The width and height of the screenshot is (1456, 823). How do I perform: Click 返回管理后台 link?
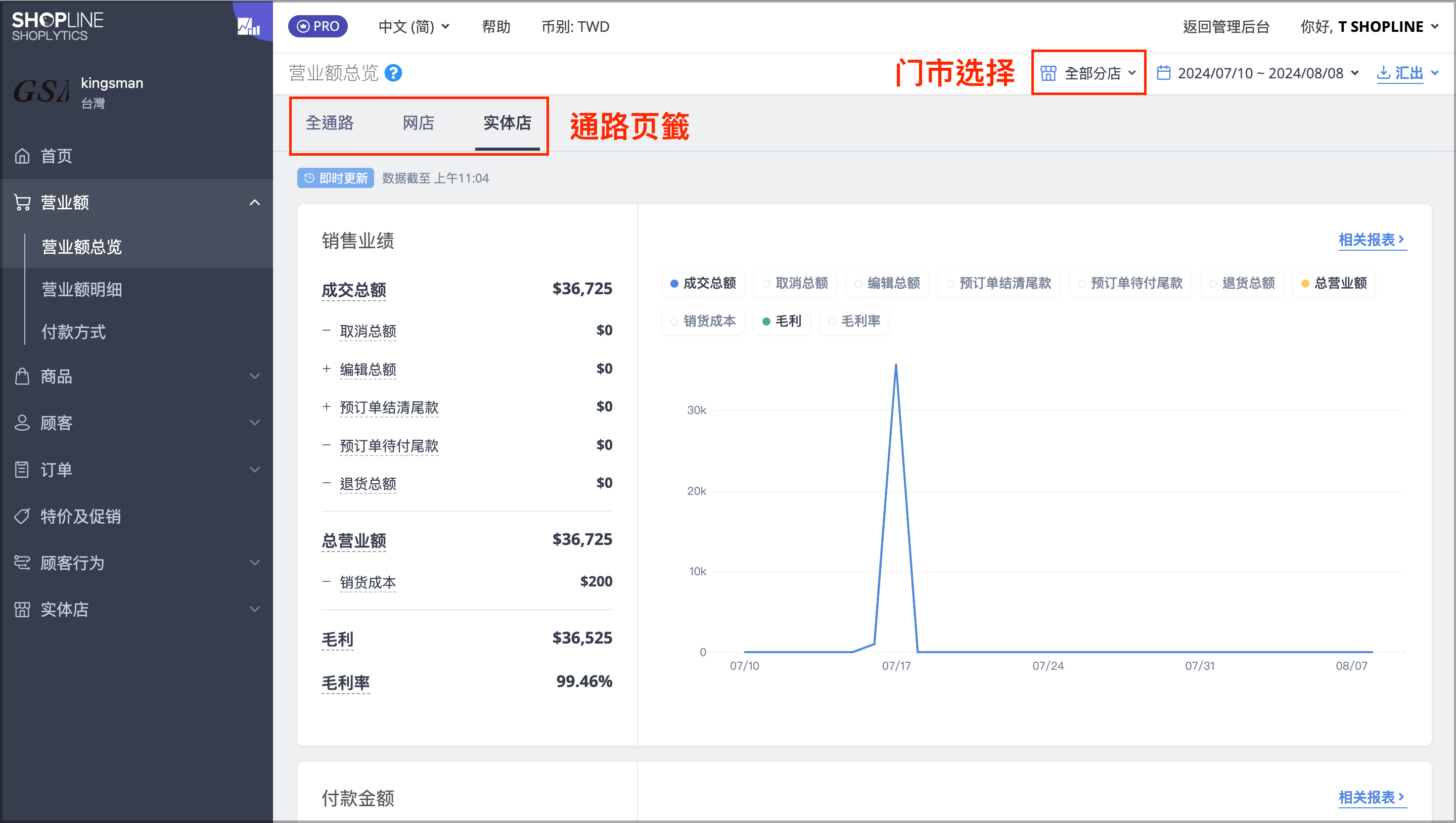(x=1226, y=27)
